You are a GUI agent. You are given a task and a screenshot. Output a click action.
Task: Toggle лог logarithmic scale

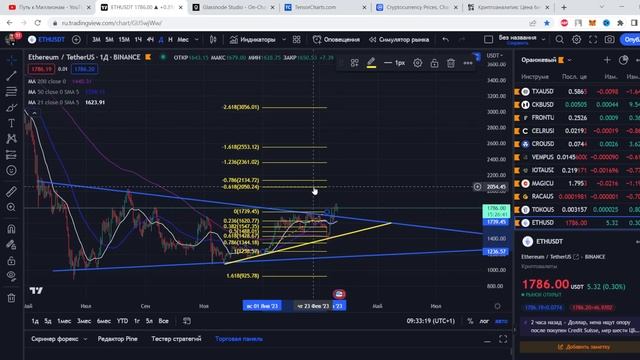click(484, 321)
